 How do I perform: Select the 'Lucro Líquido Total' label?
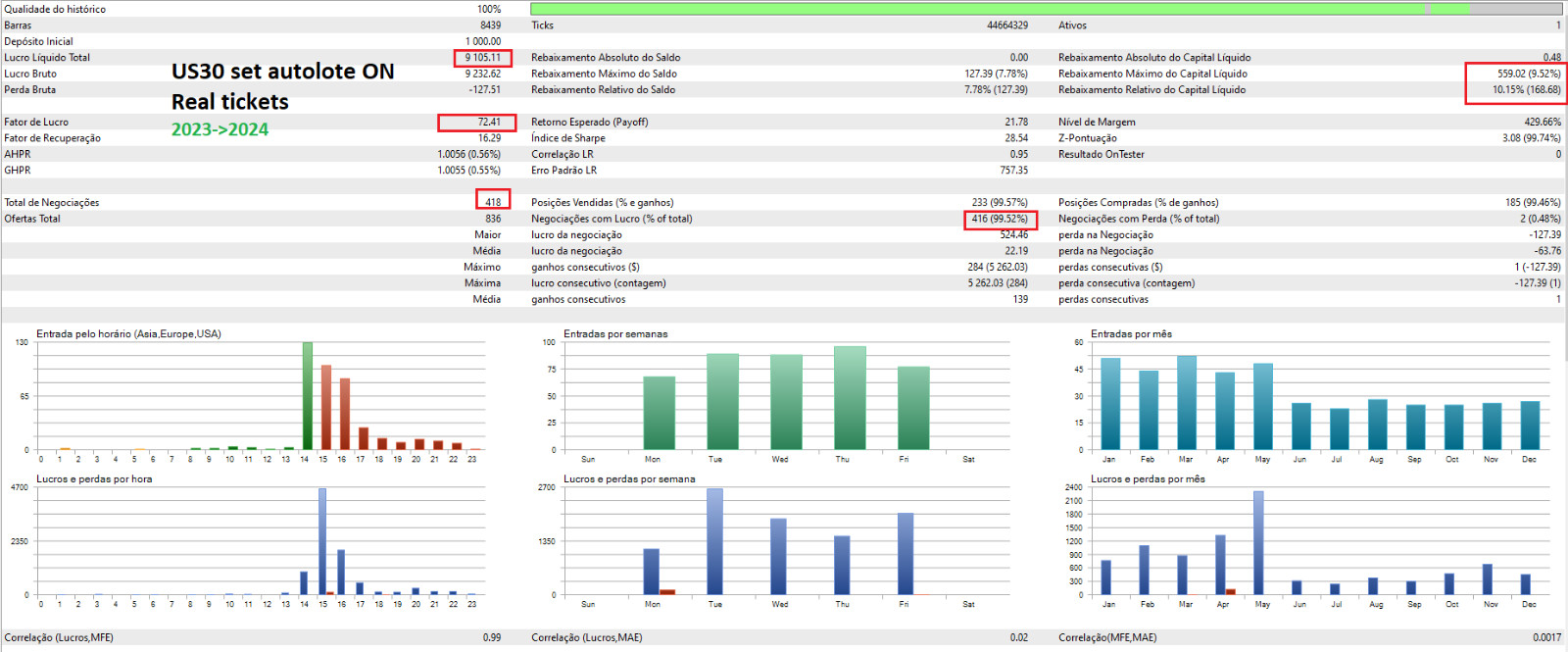(47, 58)
